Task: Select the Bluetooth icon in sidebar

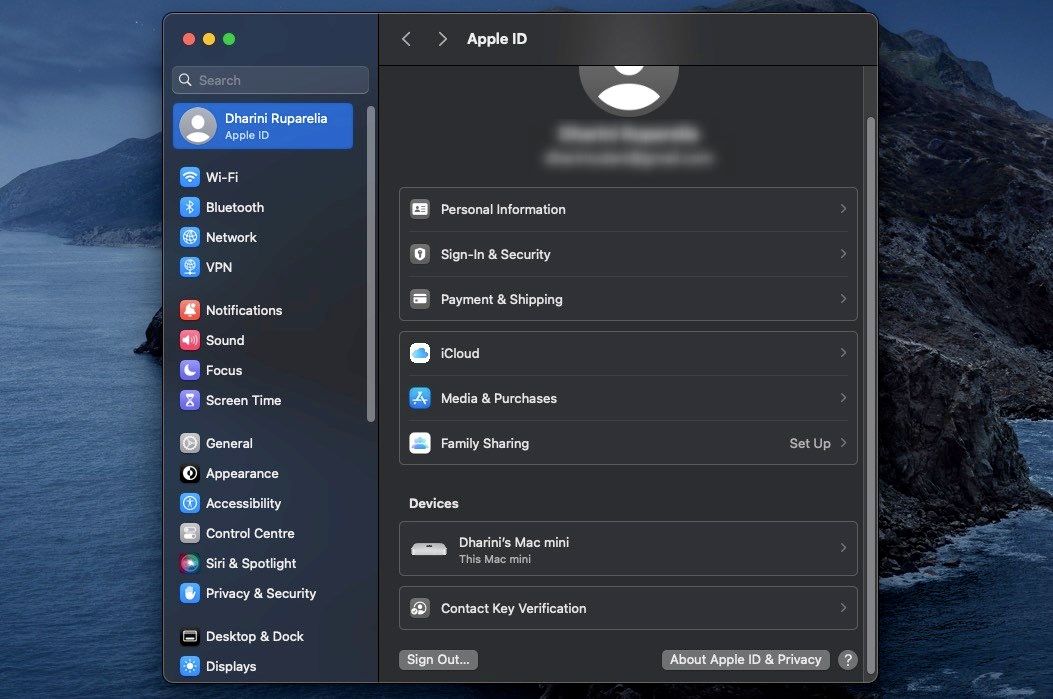Action: click(x=190, y=207)
